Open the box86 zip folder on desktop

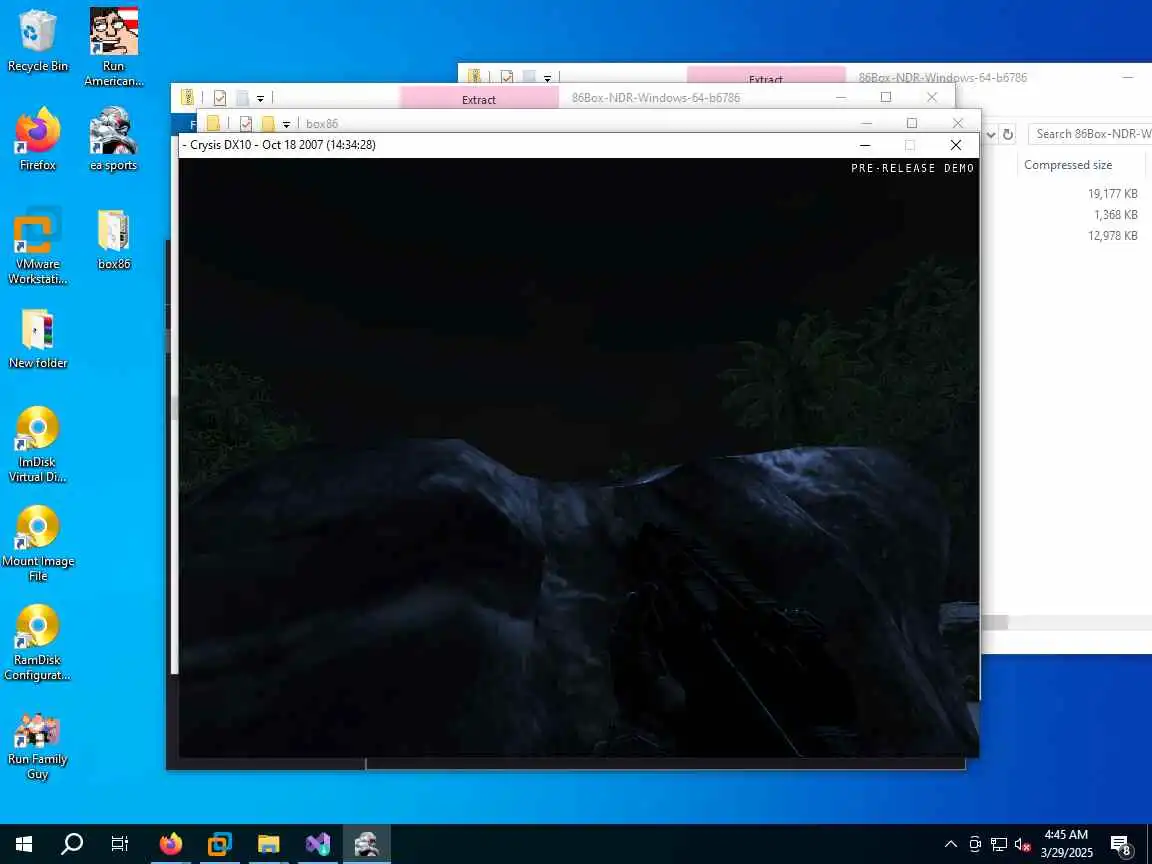point(113,240)
